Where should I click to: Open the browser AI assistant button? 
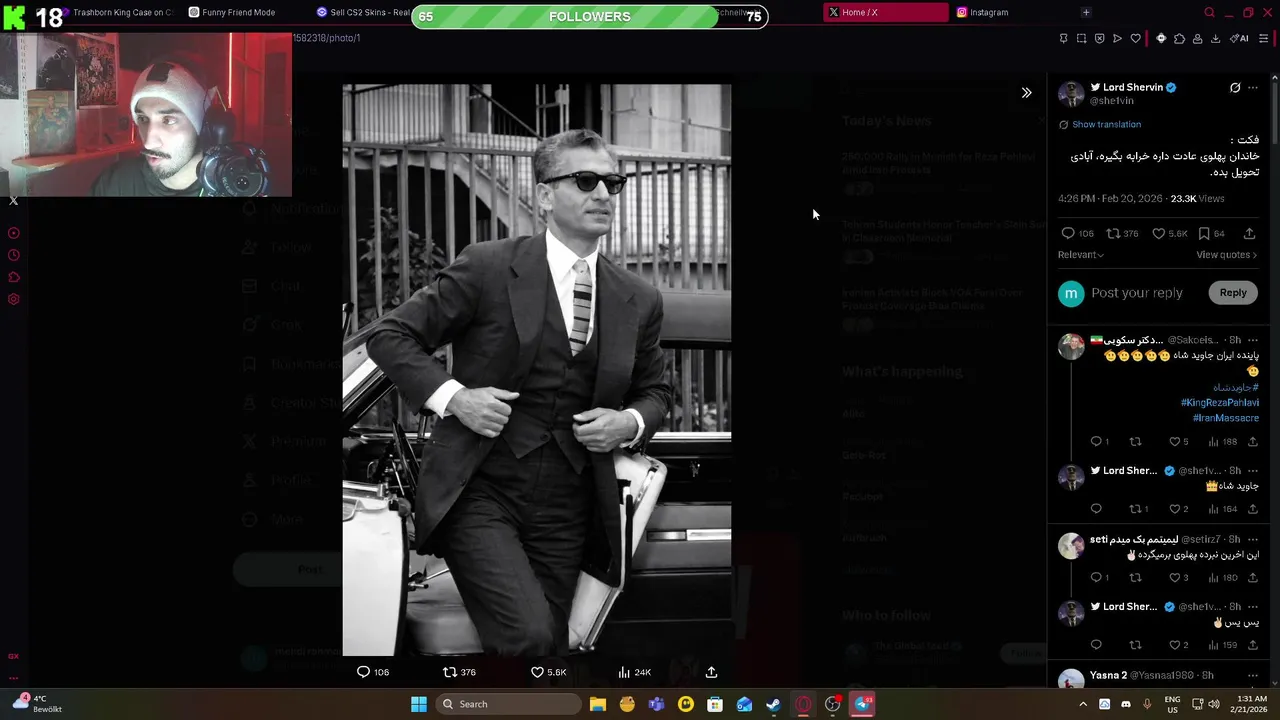click(x=1239, y=38)
